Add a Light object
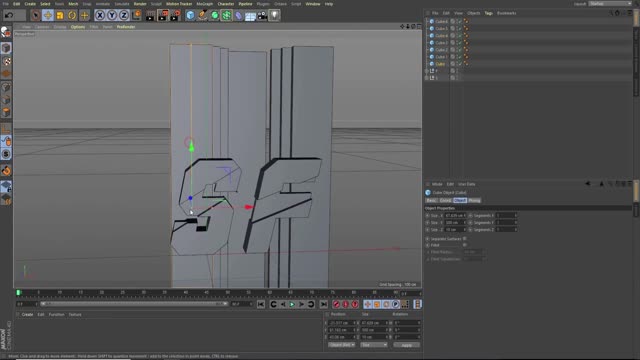The height and width of the screenshot is (360, 640). point(274,16)
